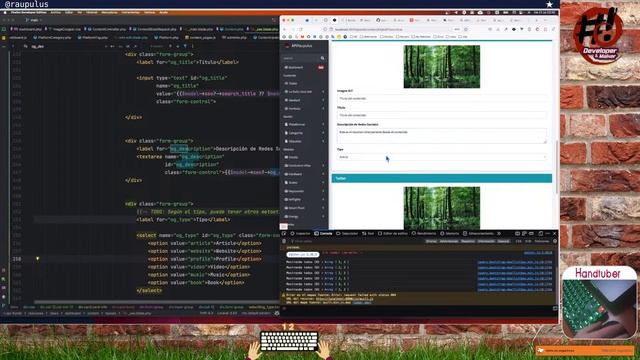The height and width of the screenshot is (360, 640).
Task: Clear the console with trash icon
Action: [x=284, y=241]
